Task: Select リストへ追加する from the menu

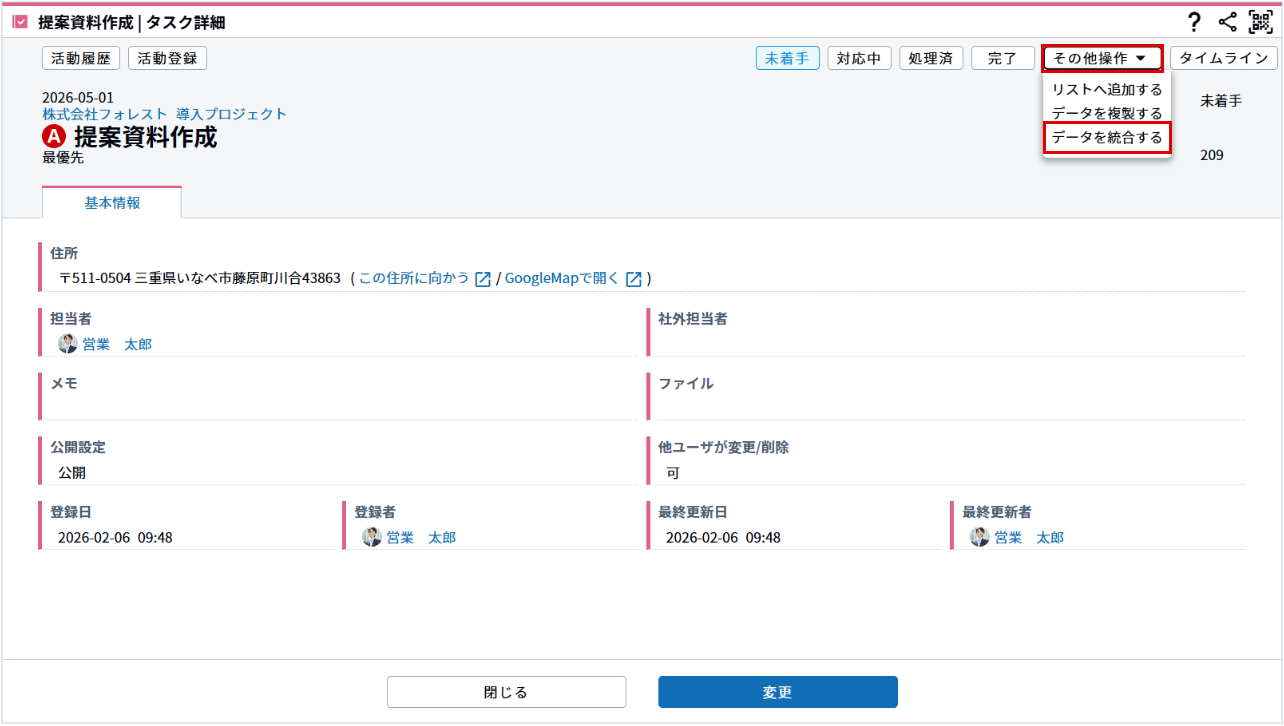Action: 1106,90
